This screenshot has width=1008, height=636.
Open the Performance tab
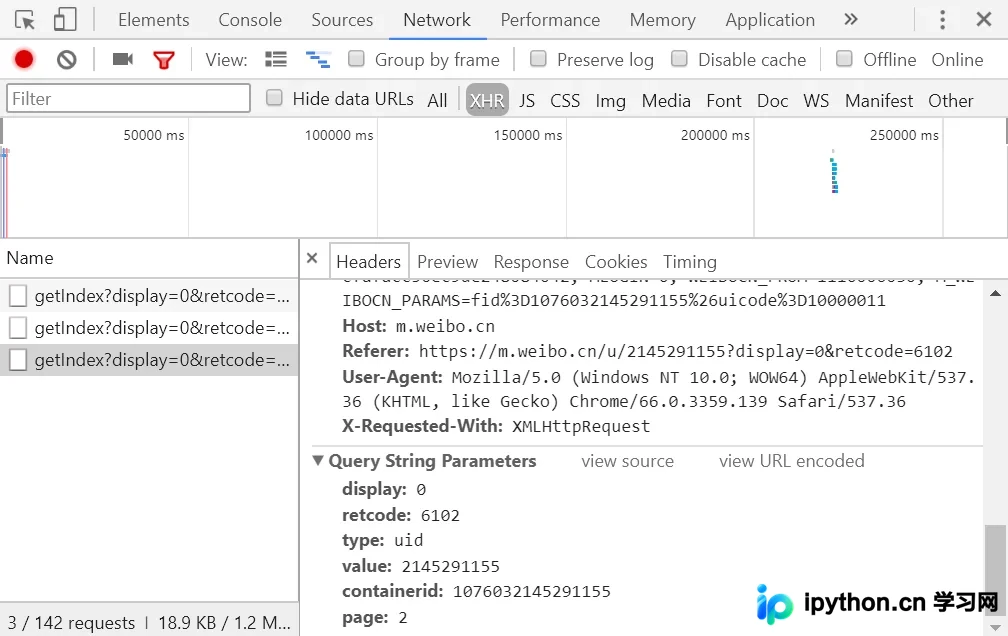(x=550, y=20)
